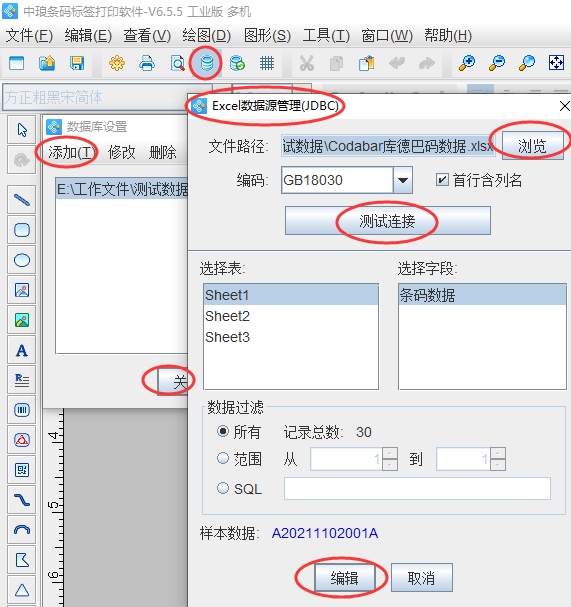Screen dimensions: 571x607
Task: Select the SQL filter radio button
Action: (x=223, y=488)
